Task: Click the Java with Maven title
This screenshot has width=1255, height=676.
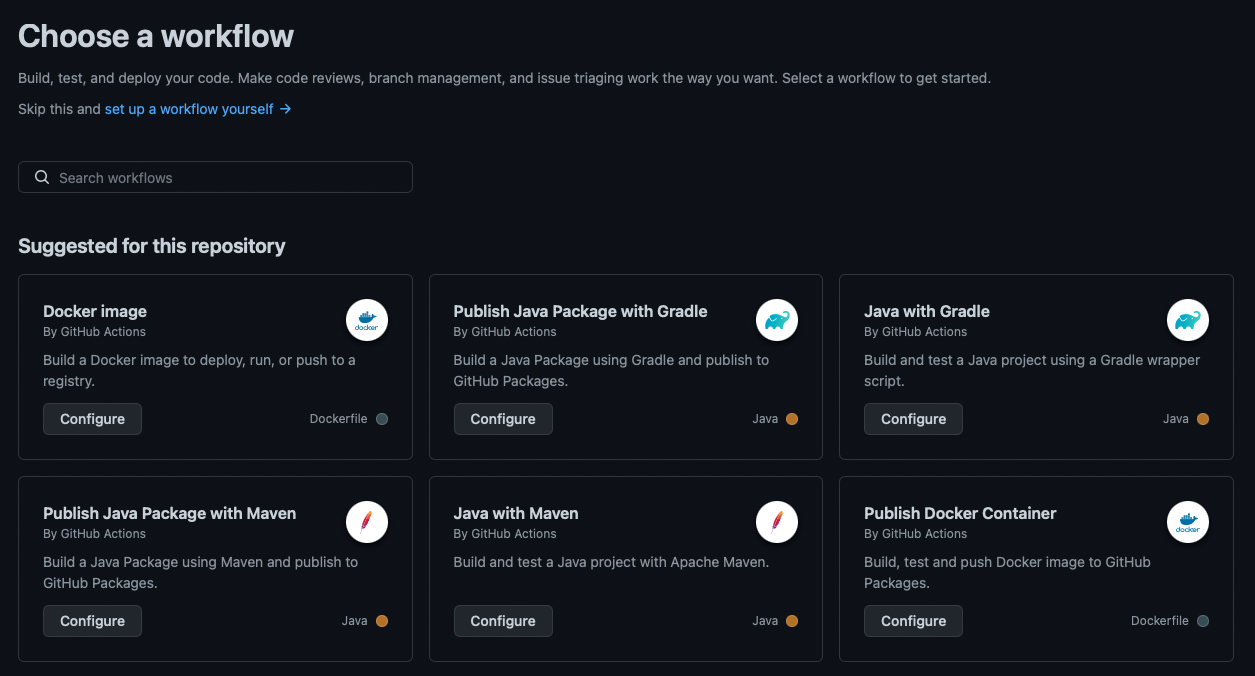Action: click(516, 513)
